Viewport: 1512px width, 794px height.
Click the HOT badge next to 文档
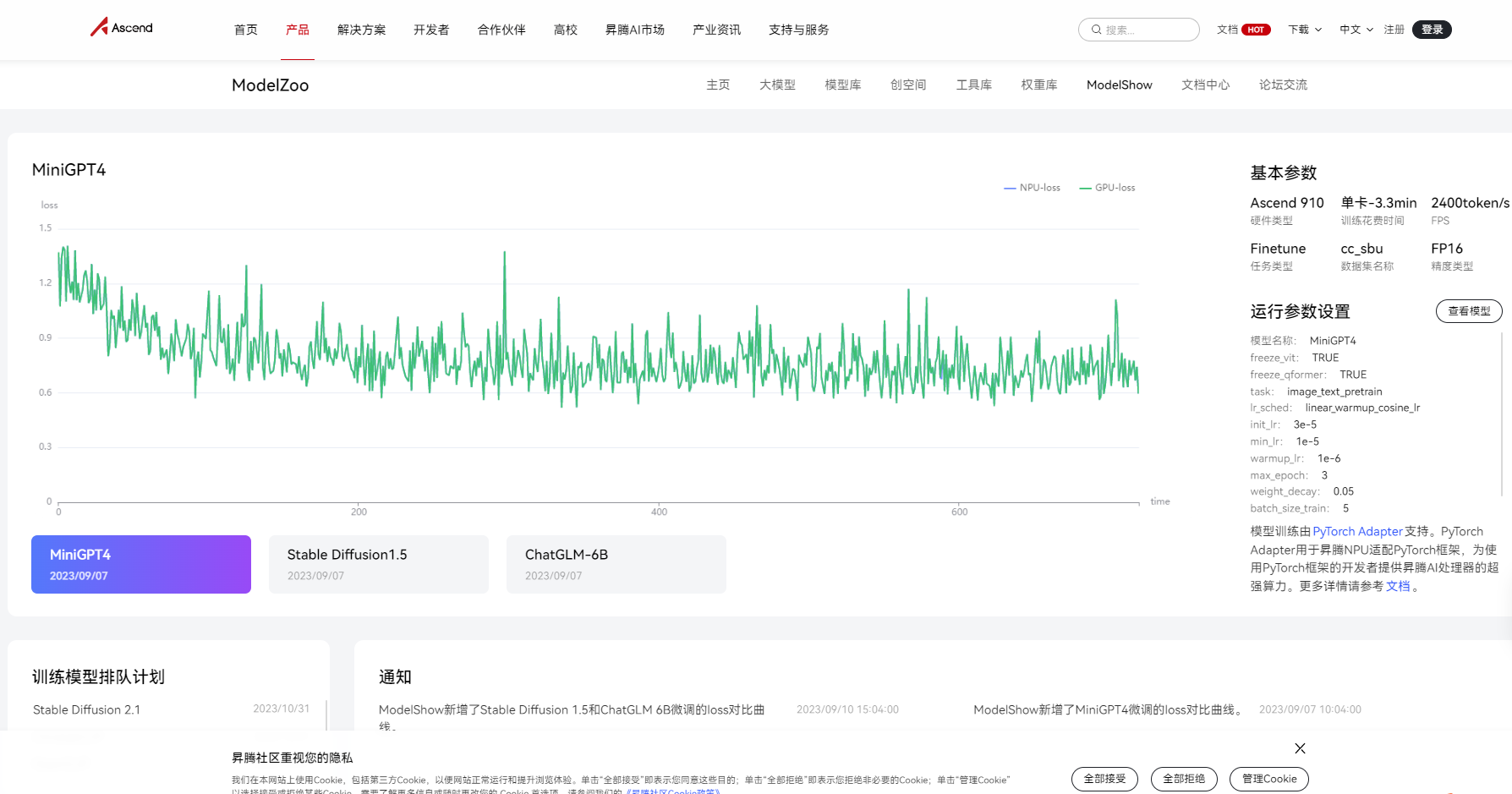point(1256,30)
